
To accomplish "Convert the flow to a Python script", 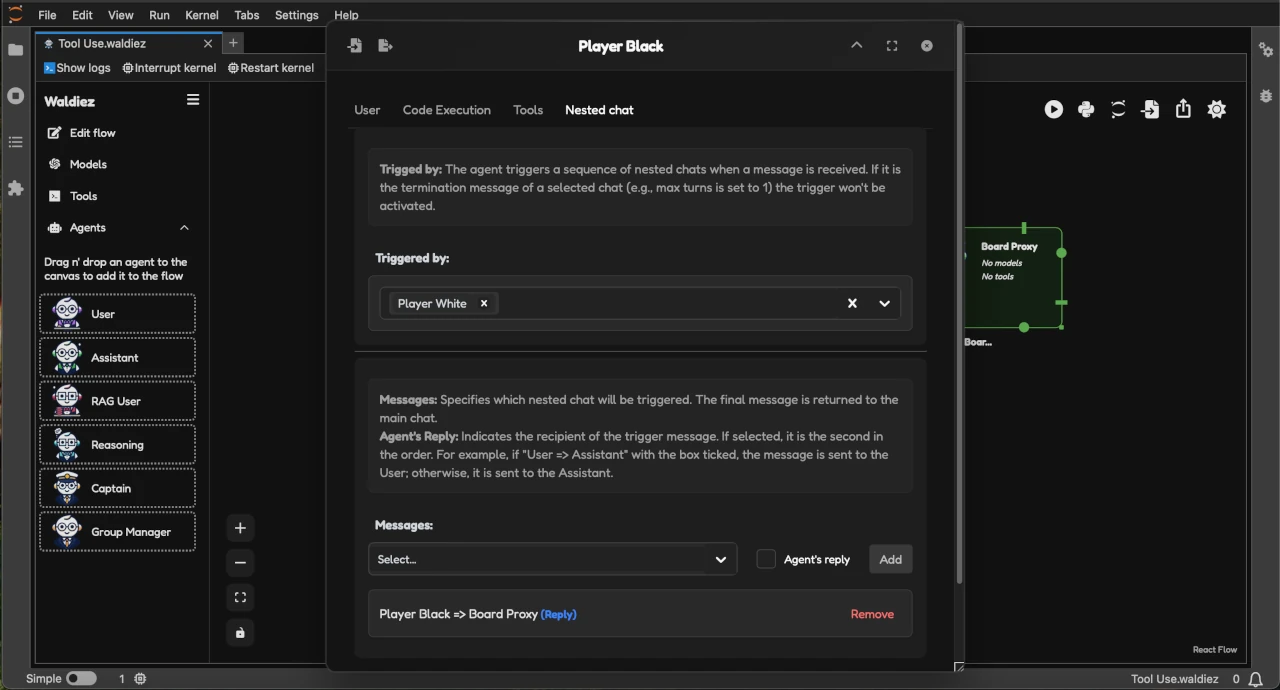I will 1086,109.
